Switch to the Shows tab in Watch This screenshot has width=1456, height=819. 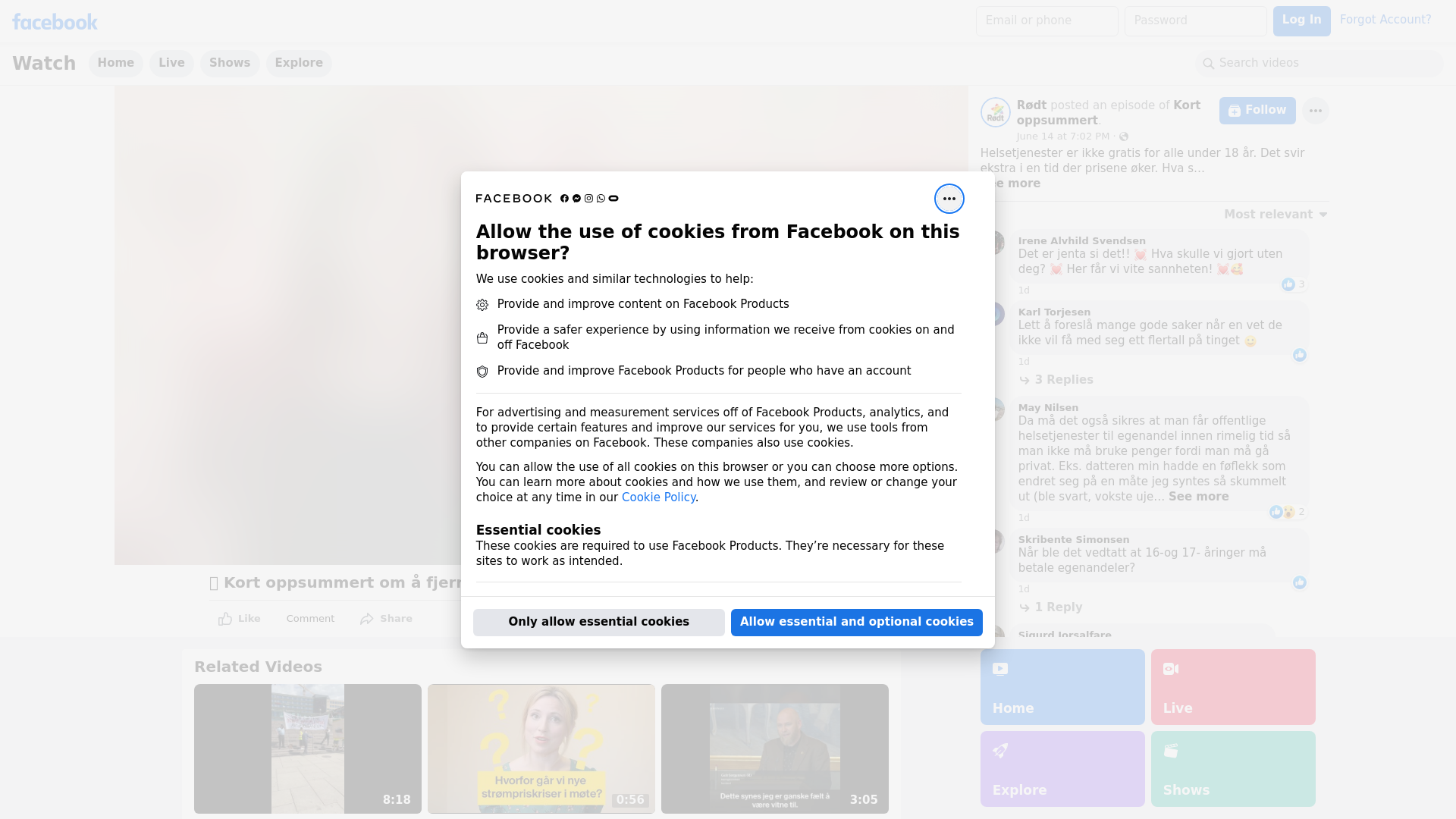pos(230,63)
